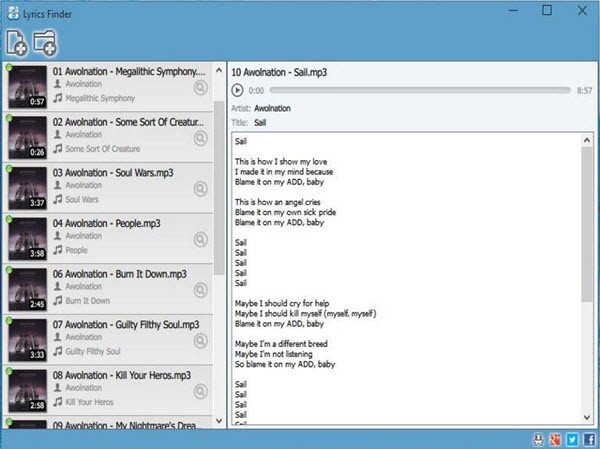Select album thumbnail for 02 Some Sort Of Creature
This screenshot has width=600, height=449.
tap(28, 137)
